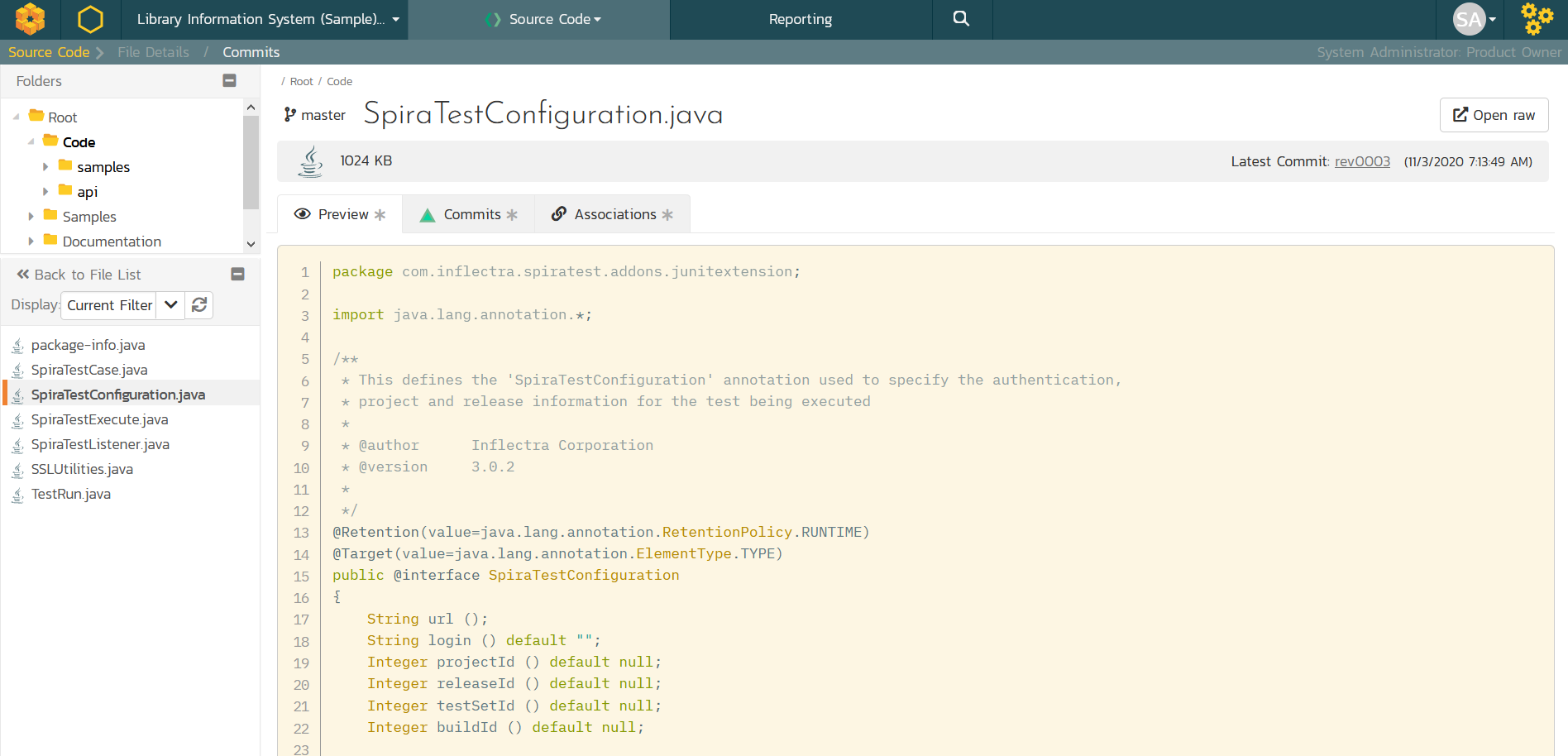The width and height of the screenshot is (1568, 756).
Task: Open the Current Filter display dropdown
Action: (170, 305)
